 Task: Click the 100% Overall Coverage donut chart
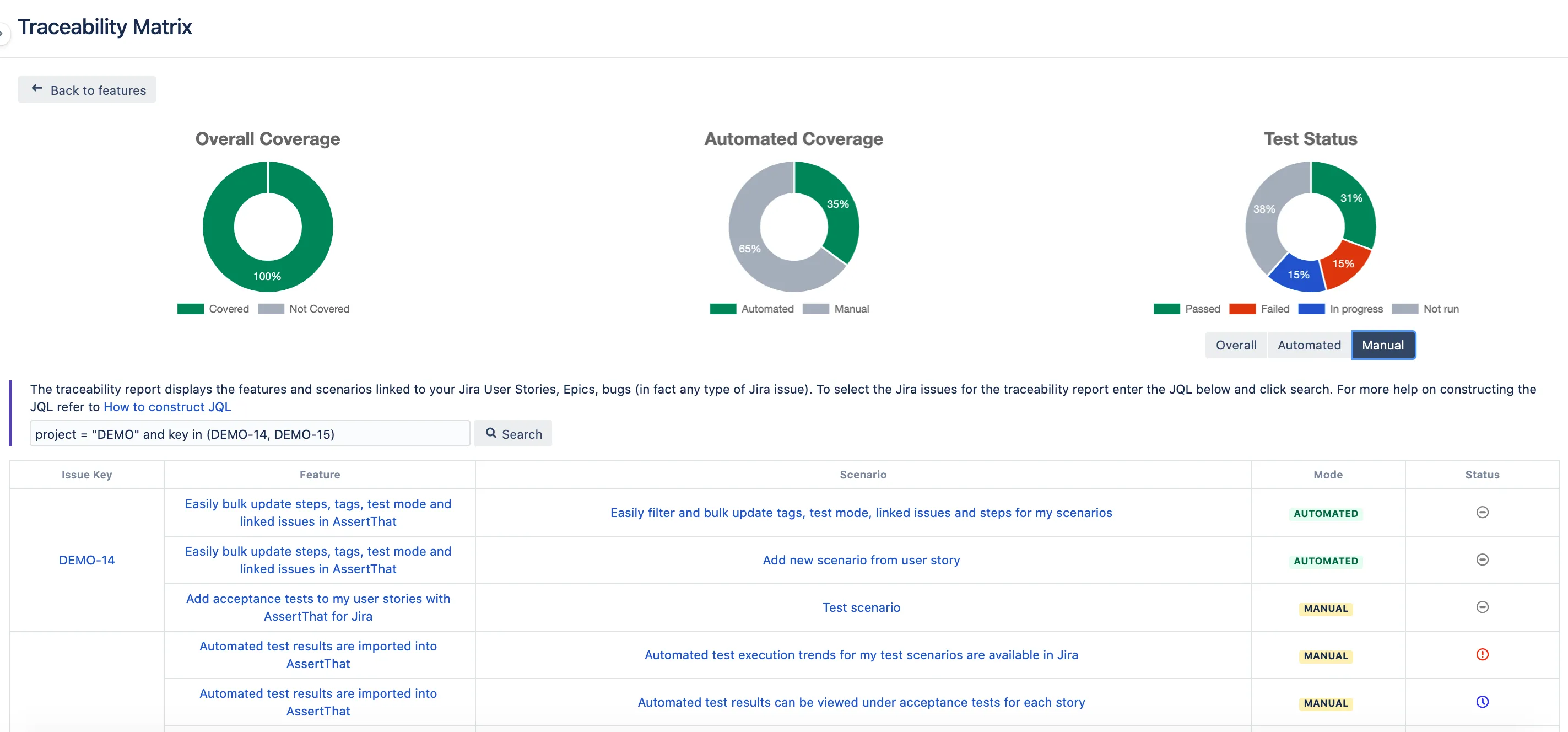(x=268, y=275)
